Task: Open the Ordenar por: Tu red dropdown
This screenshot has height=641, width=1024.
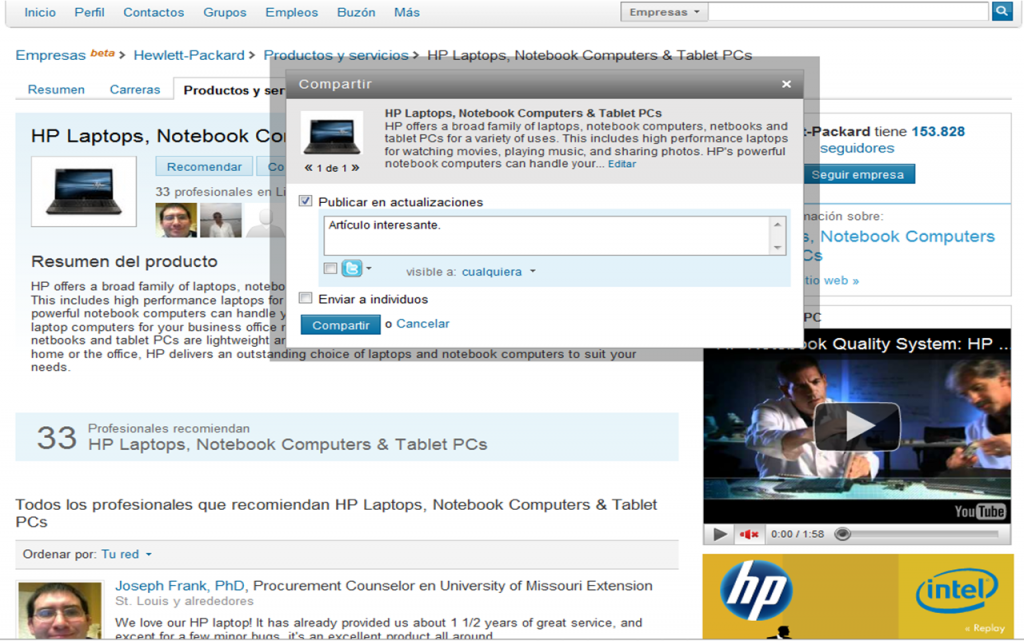Action: click(127, 554)
